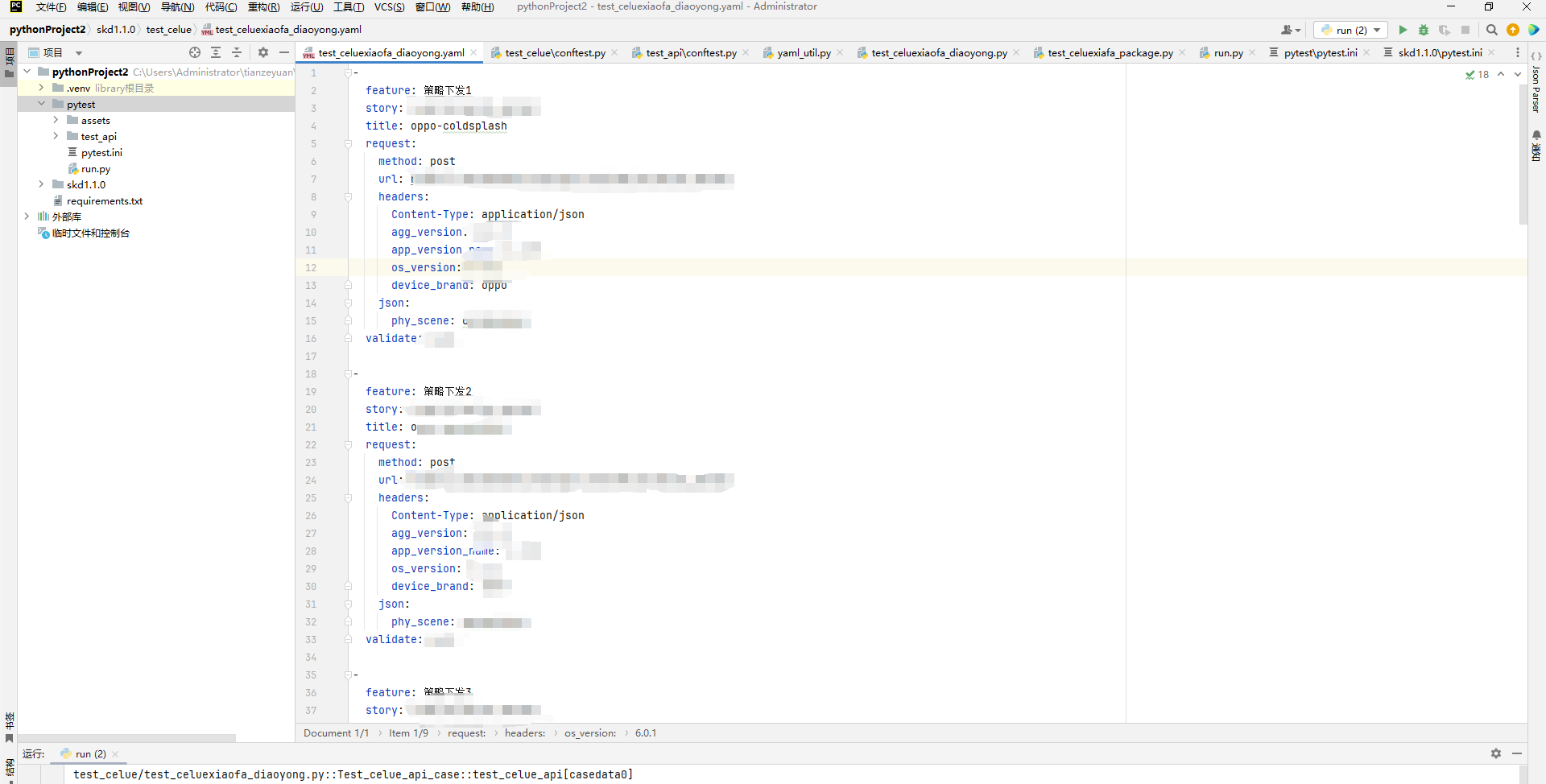The width and height of the screenshot is (1546, 784).
Task: Expand the 外部库 external libraries node
Action: pyautogui.click(x=27, y=217)
